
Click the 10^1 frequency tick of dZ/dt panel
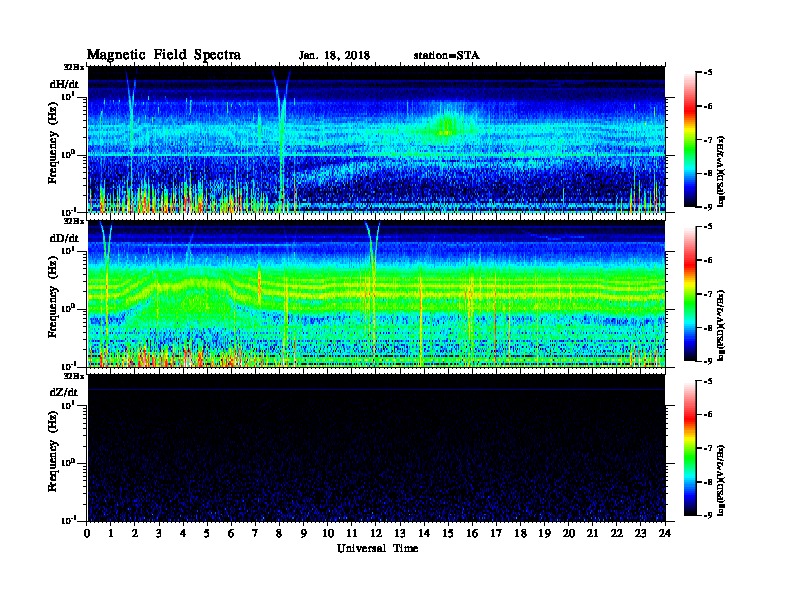(x=68, y=405)
